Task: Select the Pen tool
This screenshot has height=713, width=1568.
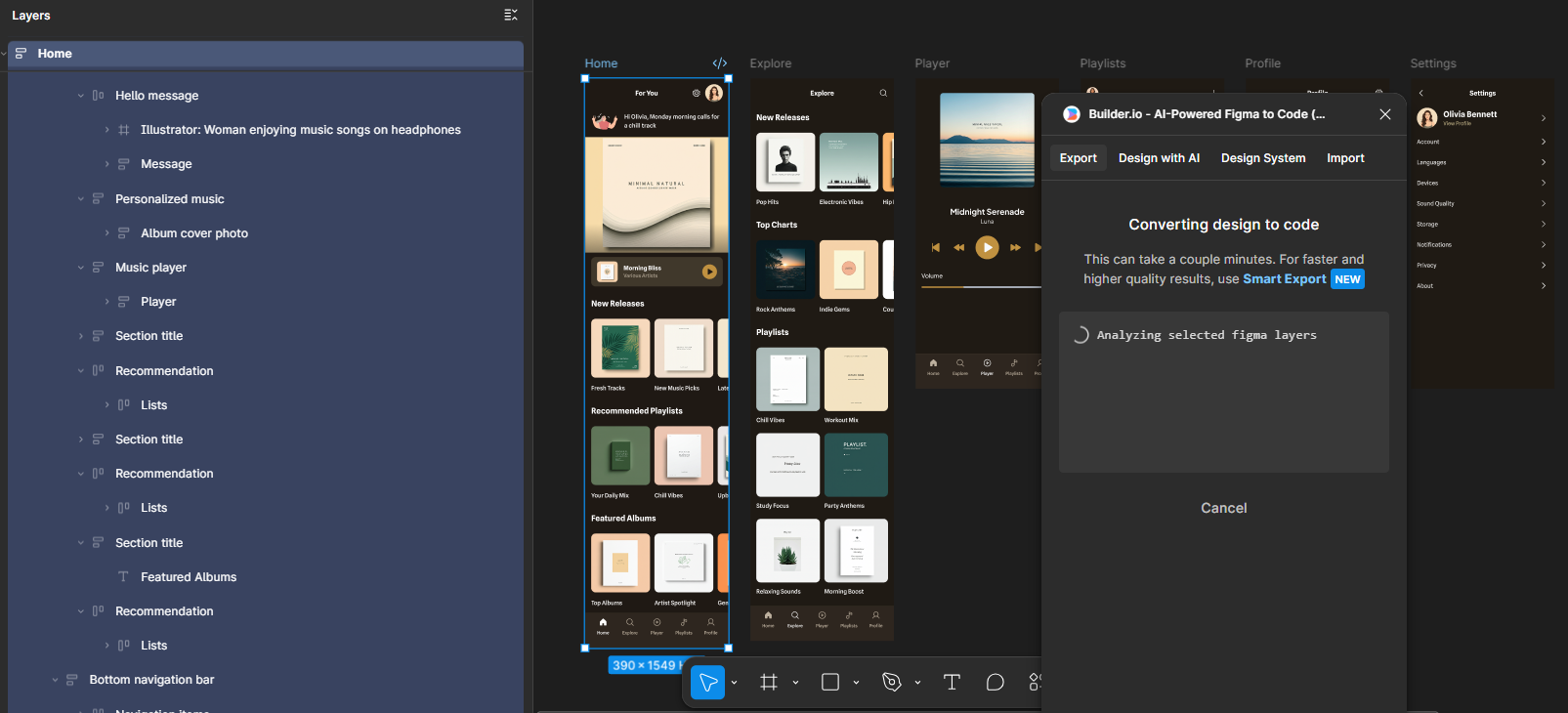Action: [891, 682]
